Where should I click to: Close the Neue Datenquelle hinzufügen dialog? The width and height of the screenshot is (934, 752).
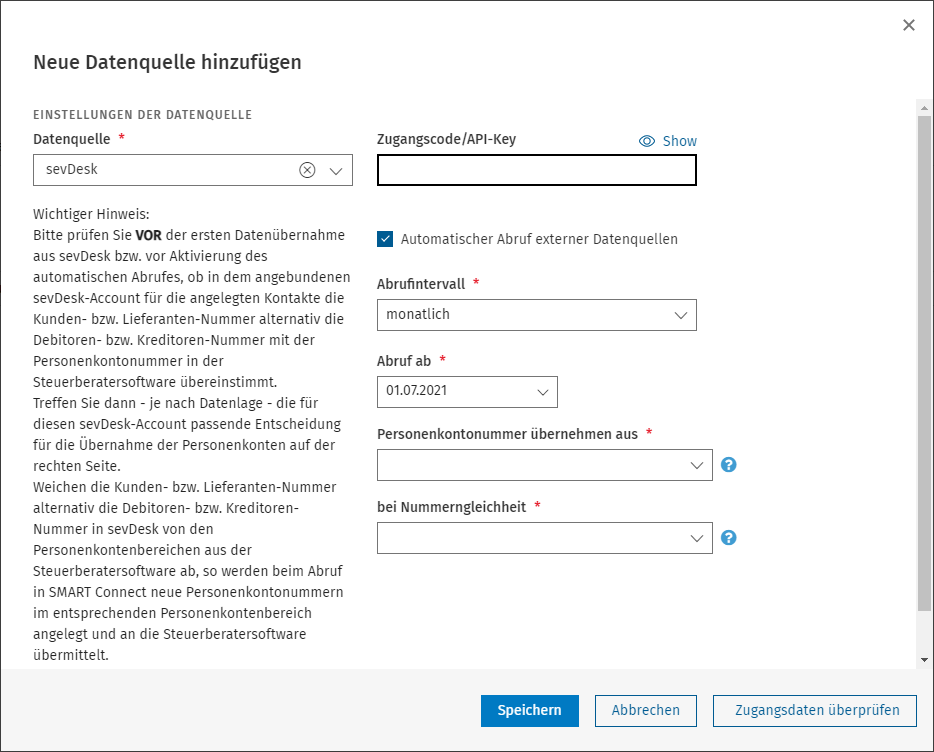[908, 25]
